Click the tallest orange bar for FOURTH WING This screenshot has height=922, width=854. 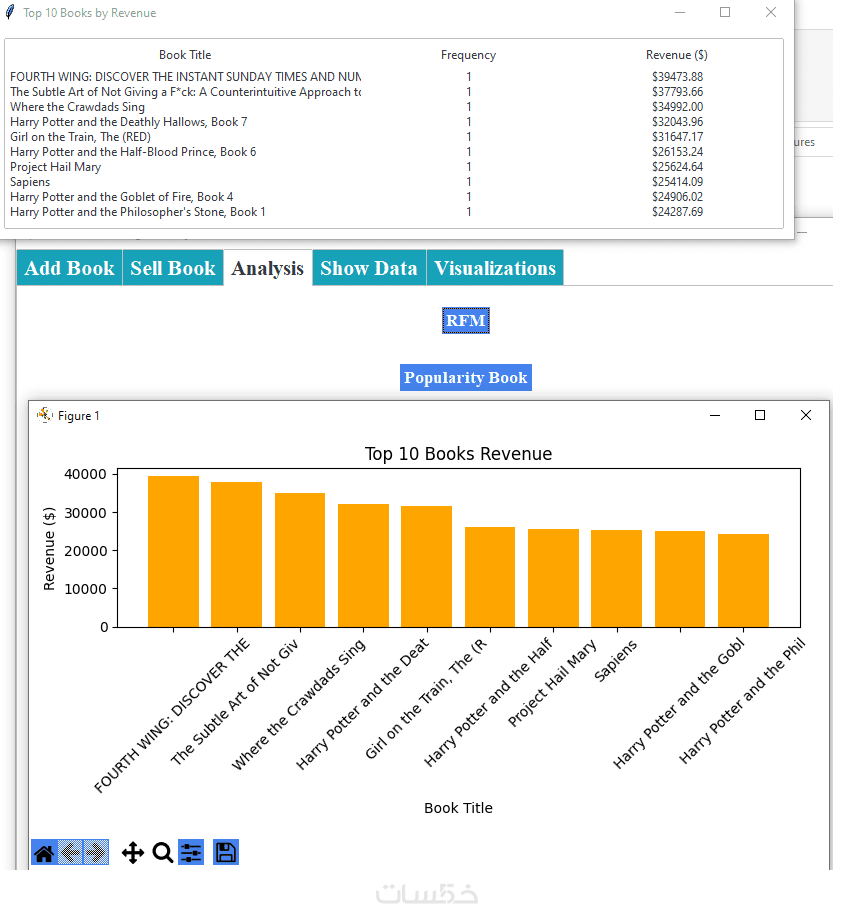(x=174, y=552)
